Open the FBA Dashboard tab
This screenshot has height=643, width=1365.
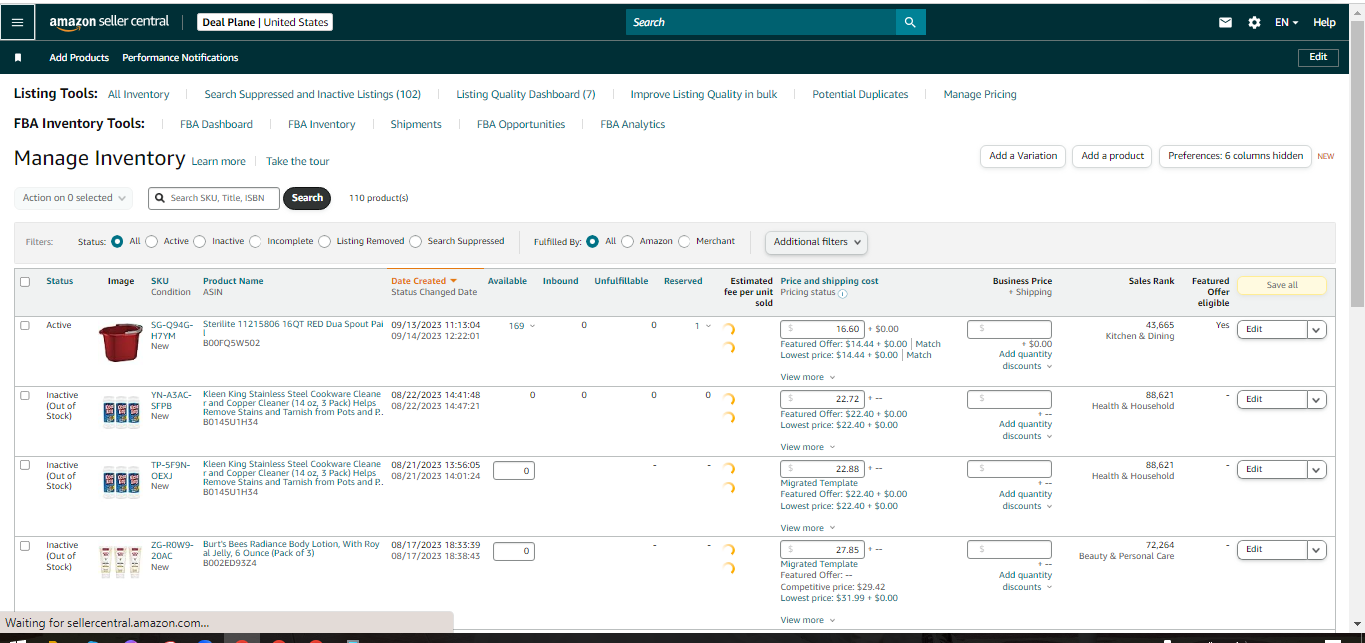click(x=216, y=124)
